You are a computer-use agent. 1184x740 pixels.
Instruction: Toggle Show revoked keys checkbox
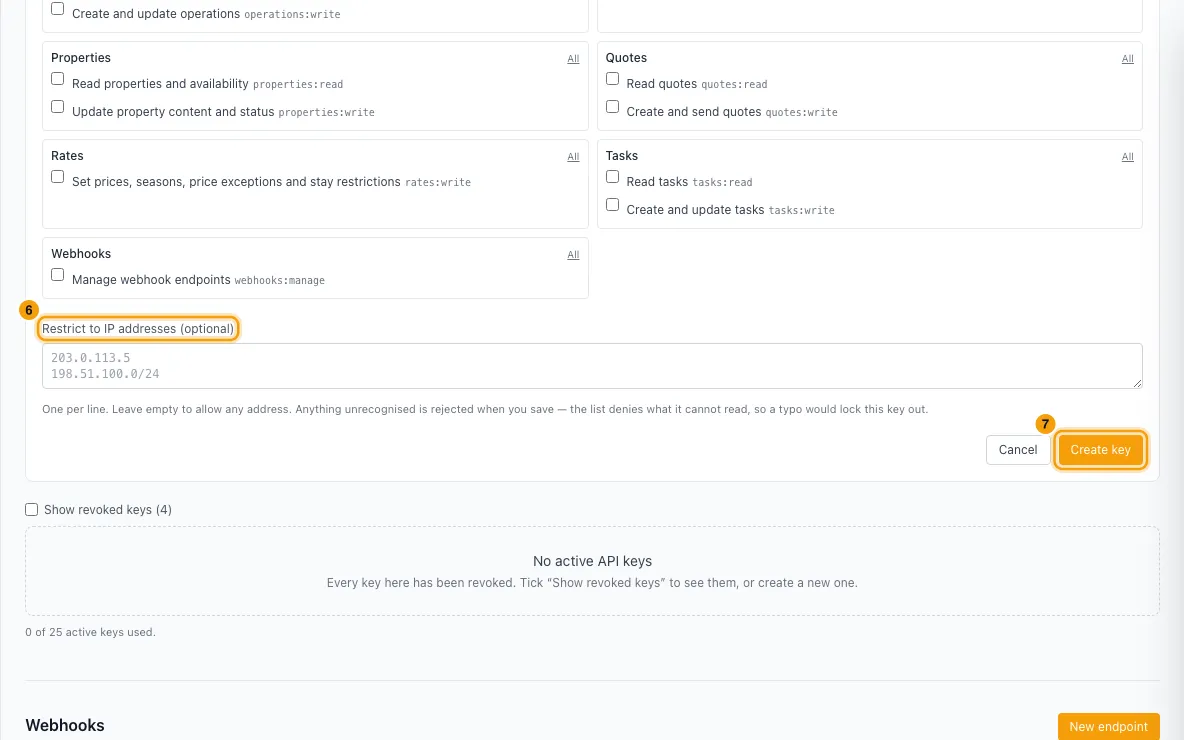[x=32, y=510]
